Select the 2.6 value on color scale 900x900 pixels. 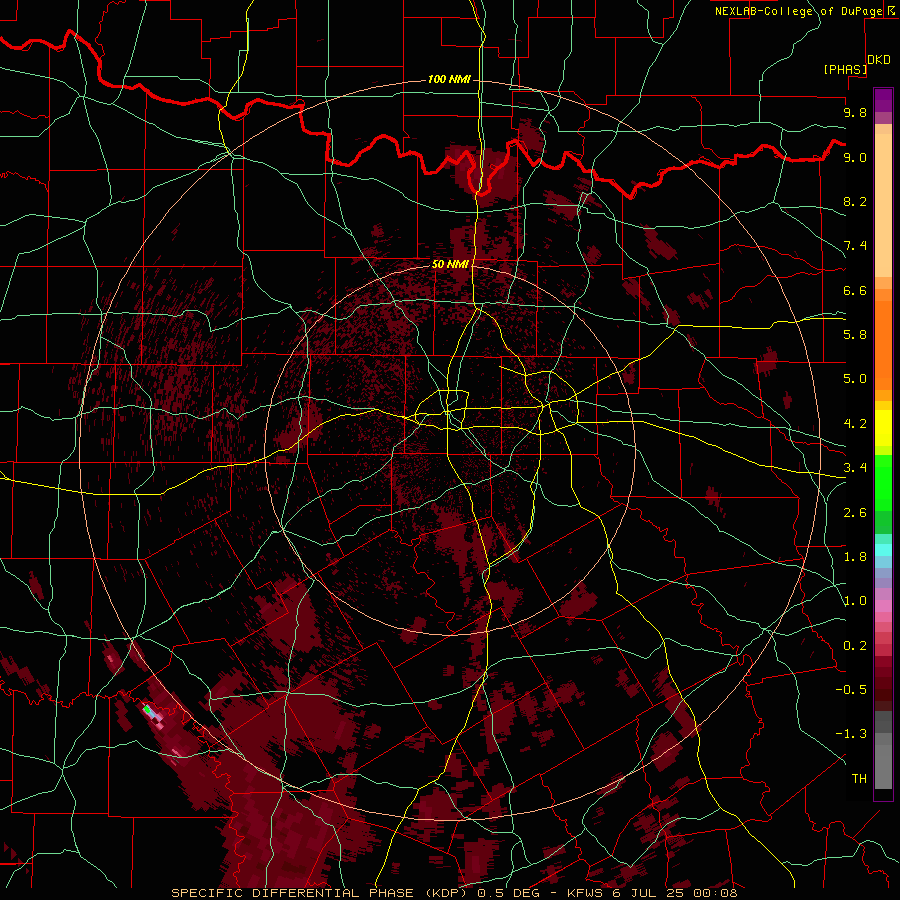(855, 513)
